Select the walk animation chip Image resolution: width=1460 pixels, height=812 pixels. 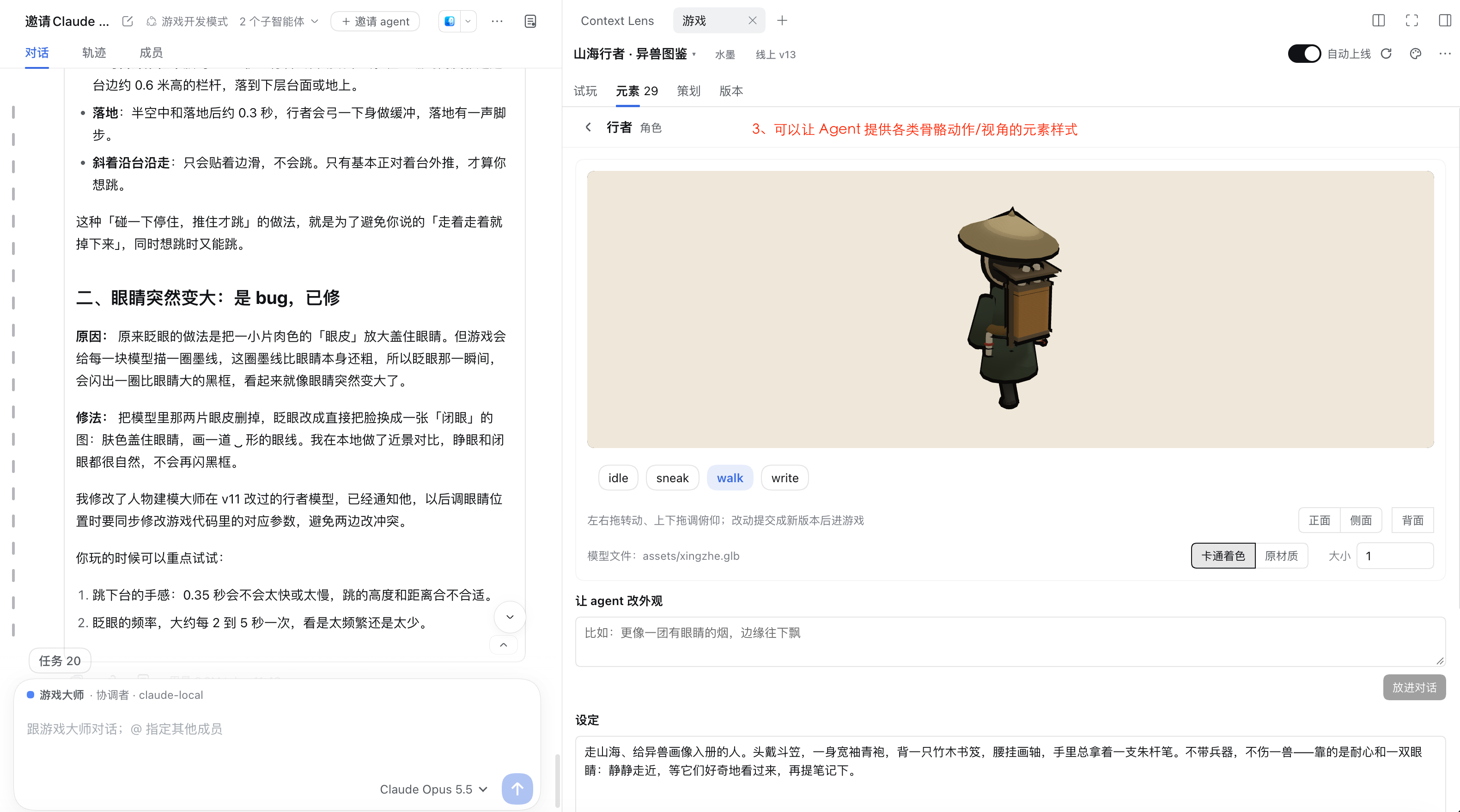[730, 478]
